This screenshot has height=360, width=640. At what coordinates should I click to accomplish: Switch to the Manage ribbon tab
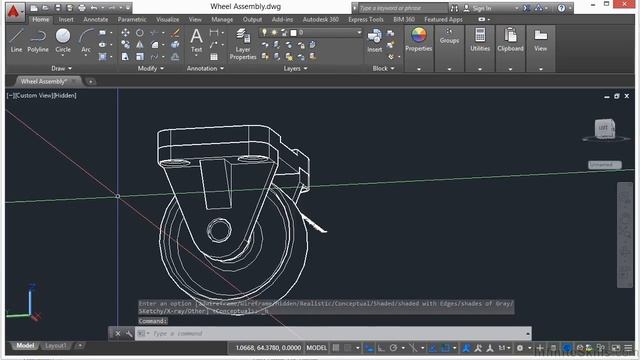(222, 19)
